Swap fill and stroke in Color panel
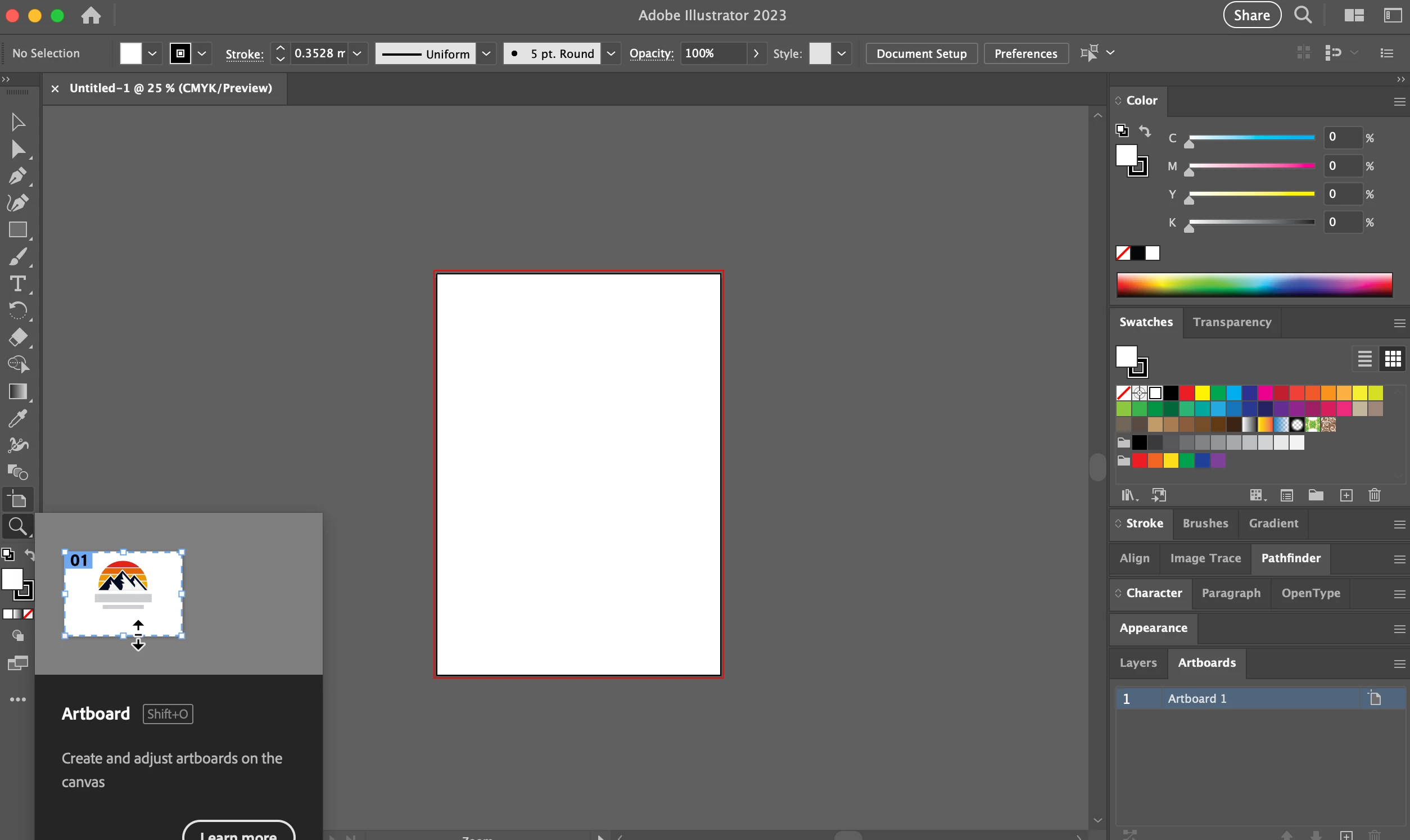 coord(1145,132)
